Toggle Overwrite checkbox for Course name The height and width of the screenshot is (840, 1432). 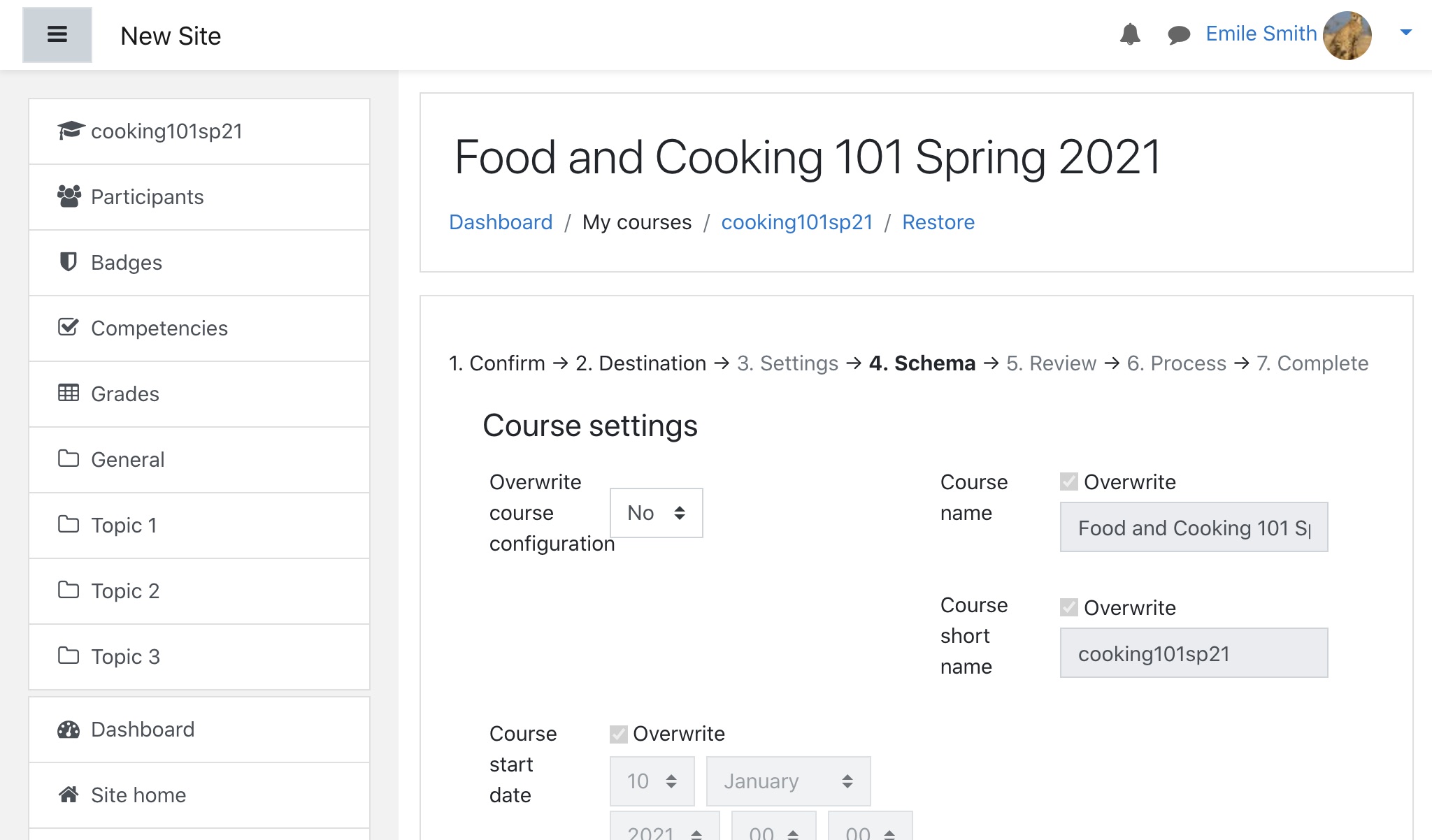[x=1068, y=481]
